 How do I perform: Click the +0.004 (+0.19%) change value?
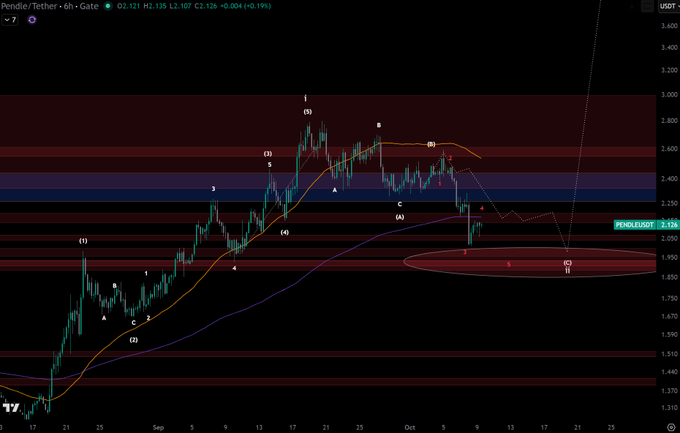245,6
